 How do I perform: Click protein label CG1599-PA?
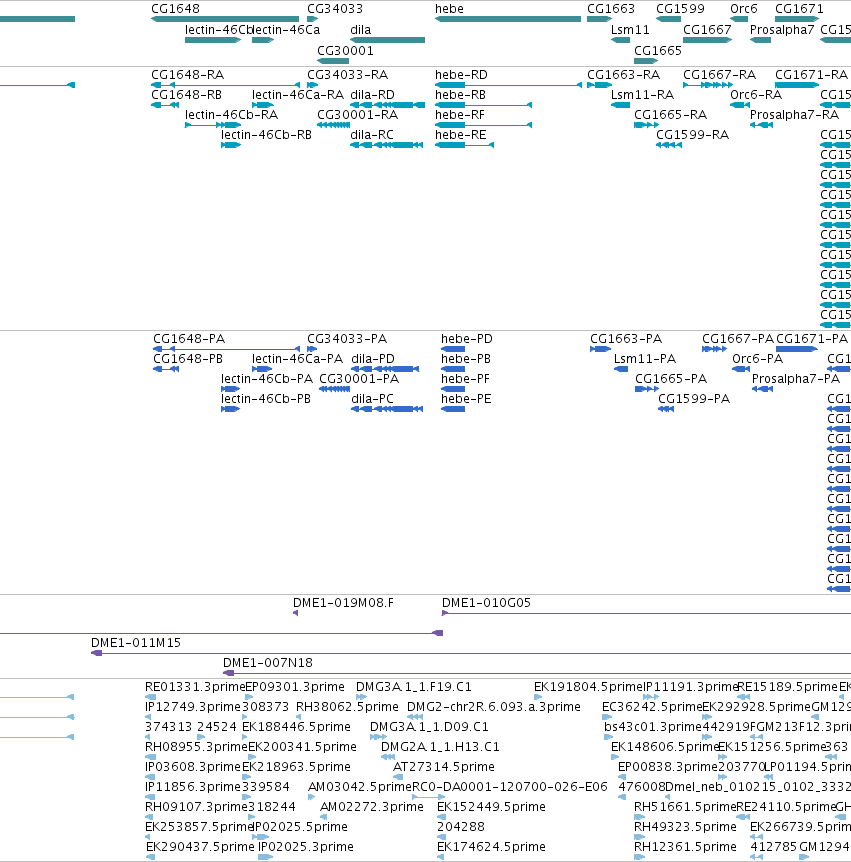(x=694, y=399)
